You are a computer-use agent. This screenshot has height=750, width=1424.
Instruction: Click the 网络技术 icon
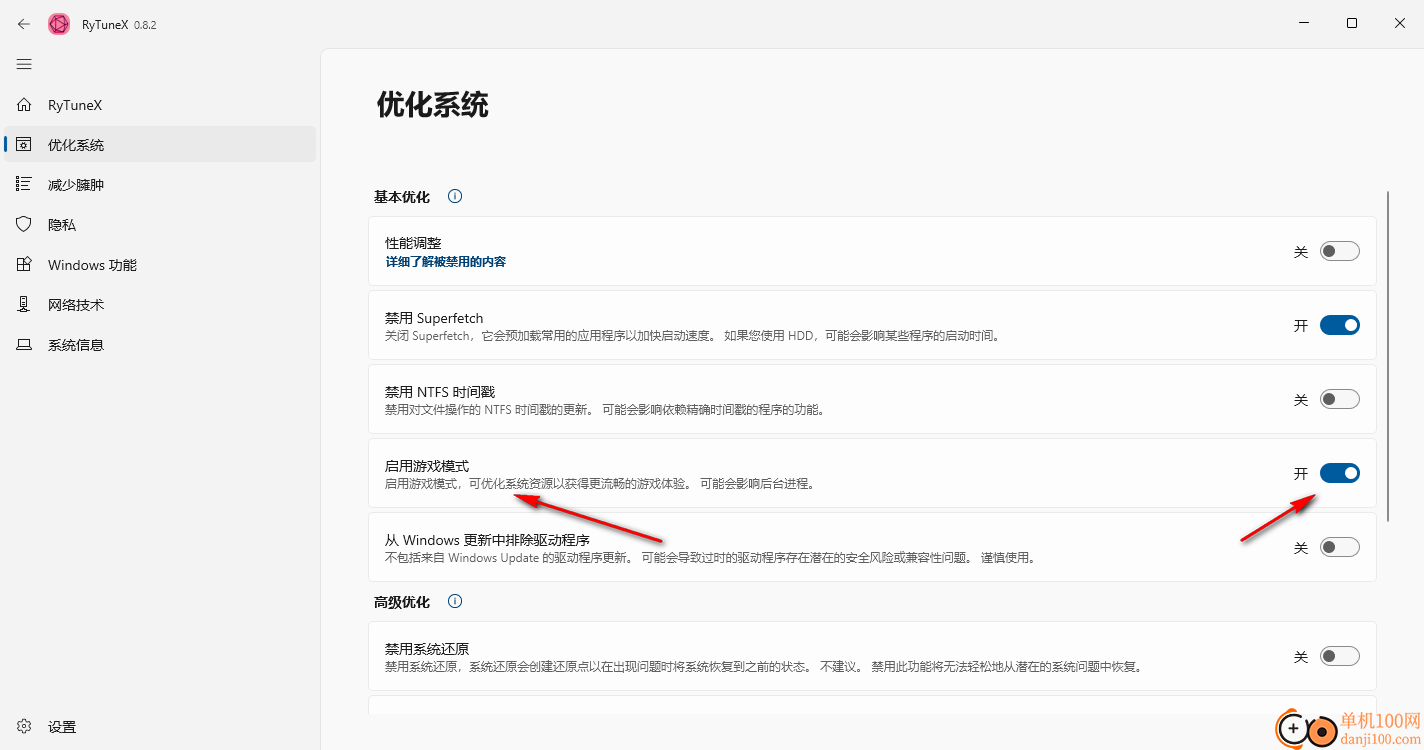tap(24, 305)
